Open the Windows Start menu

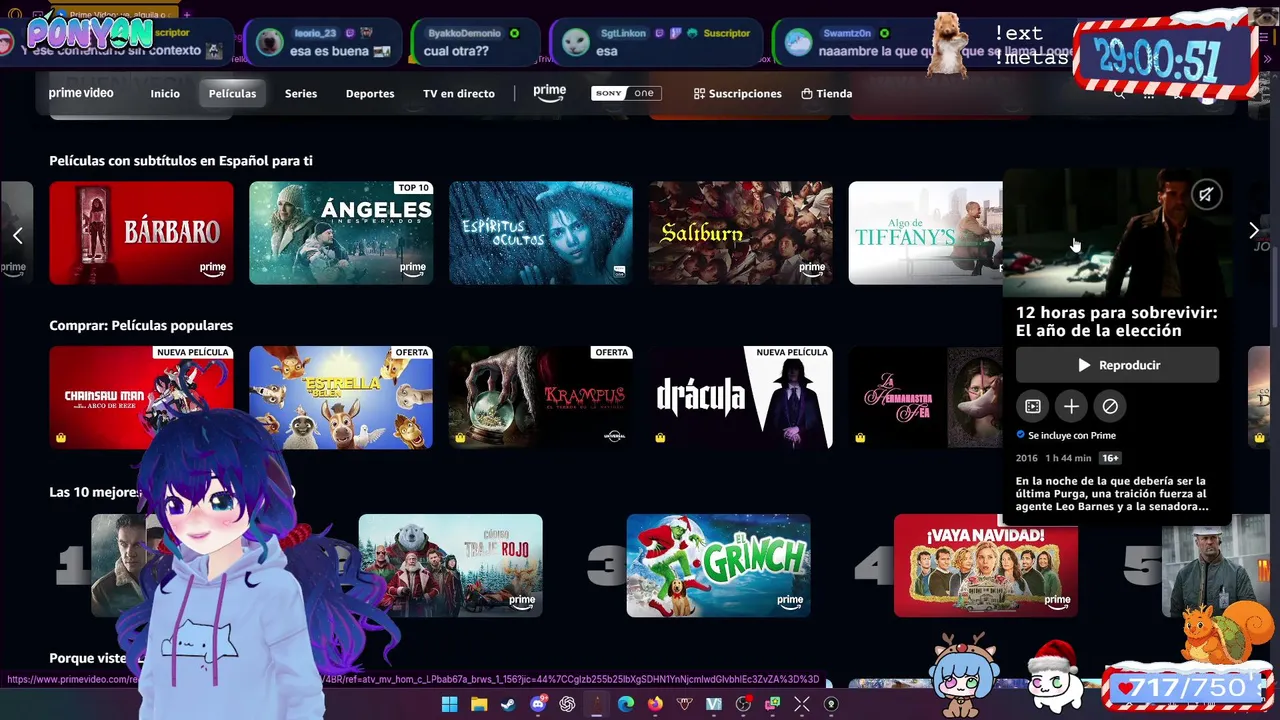click(x=449, y=704)
